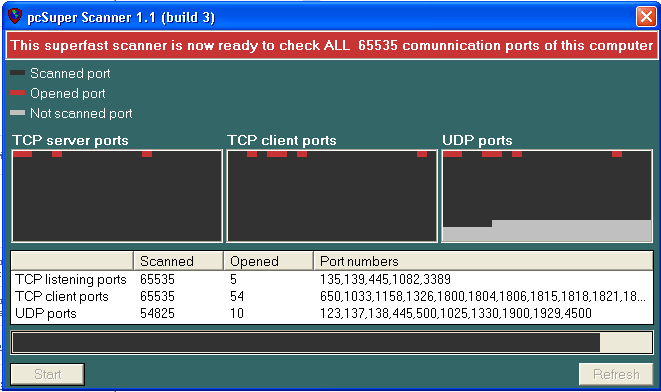Click the Scanned port legend label
661x392 pixels.
coord(70,73)
